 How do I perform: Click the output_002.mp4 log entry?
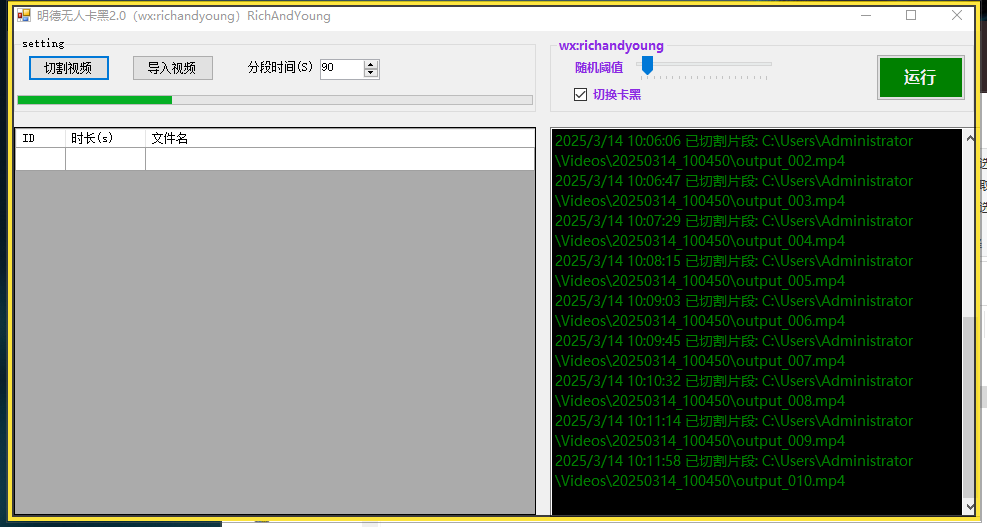pyautogui.click(x=733, y=151)
